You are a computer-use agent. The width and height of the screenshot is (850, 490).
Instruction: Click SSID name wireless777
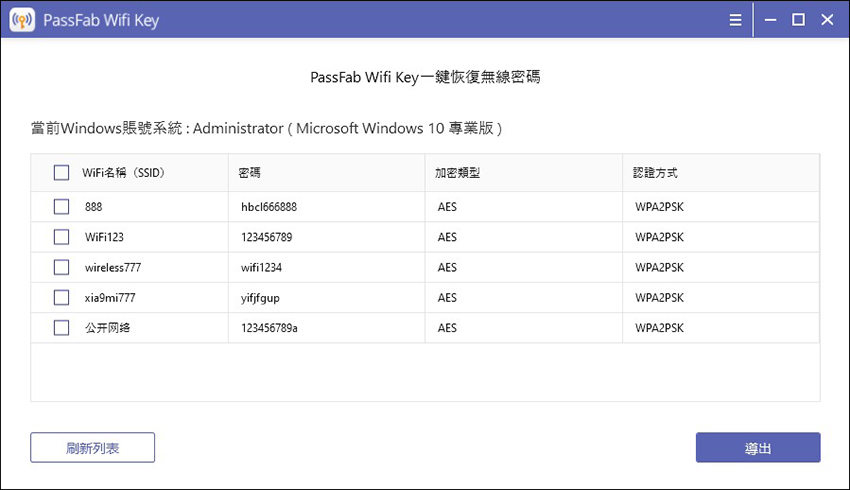[113, 267]
